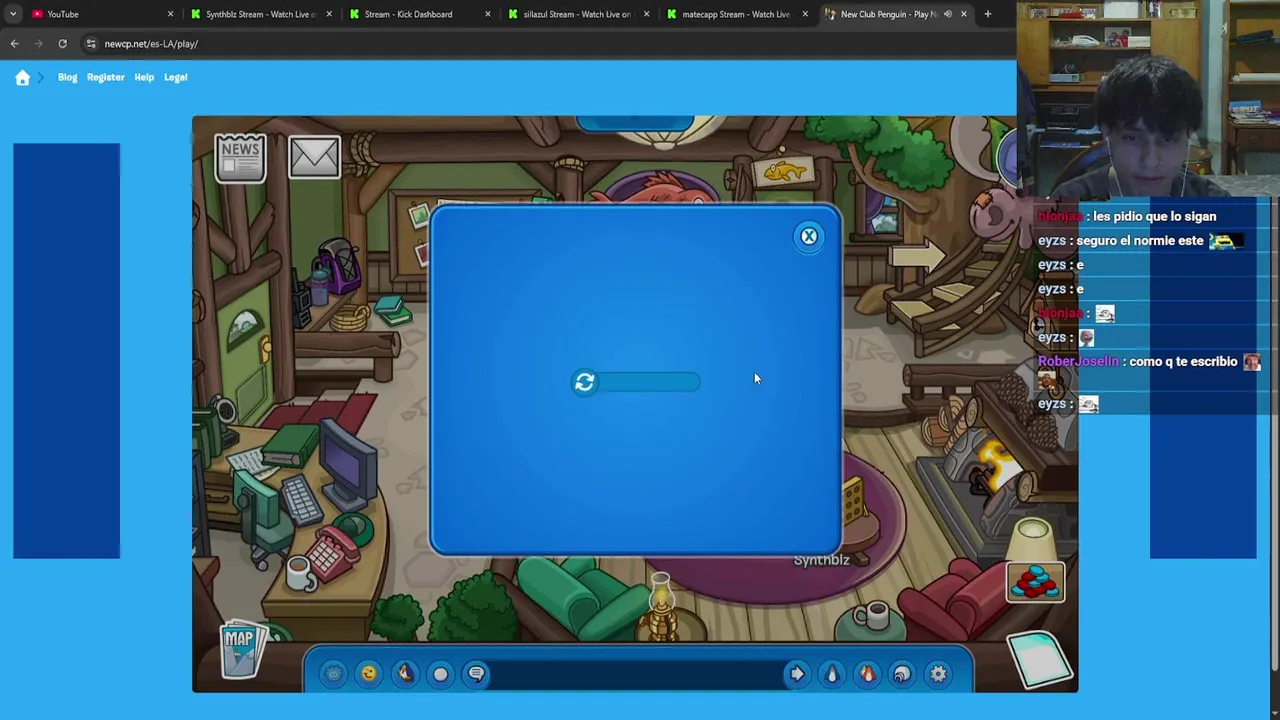Click the loading progress bar
The width and height of the screenshot is (1280, 720).
[648, 382]
